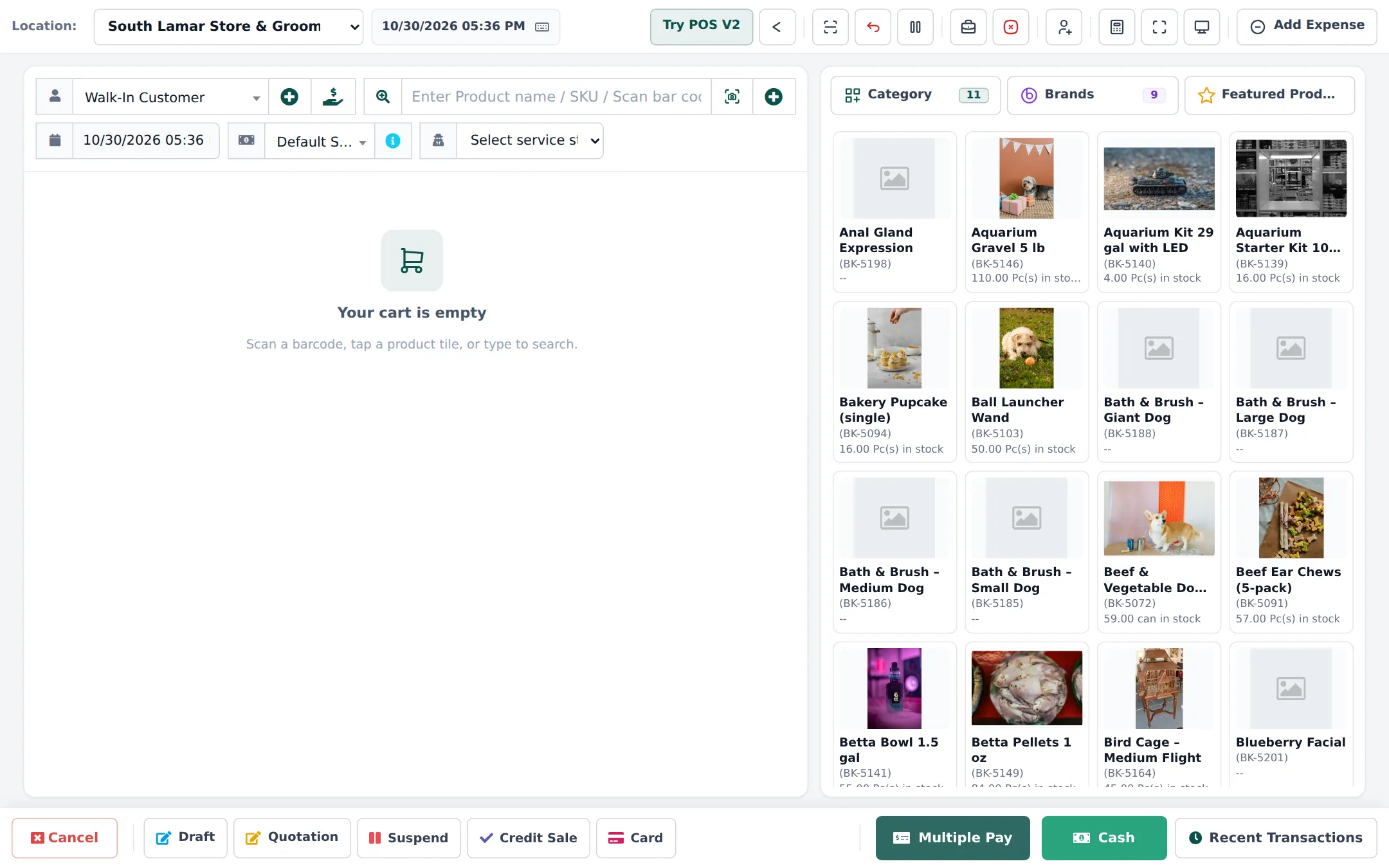Click the back arrow toolbar button
Screen dimensions: 1389x868
pyautogui.click(x=777, y=27)
